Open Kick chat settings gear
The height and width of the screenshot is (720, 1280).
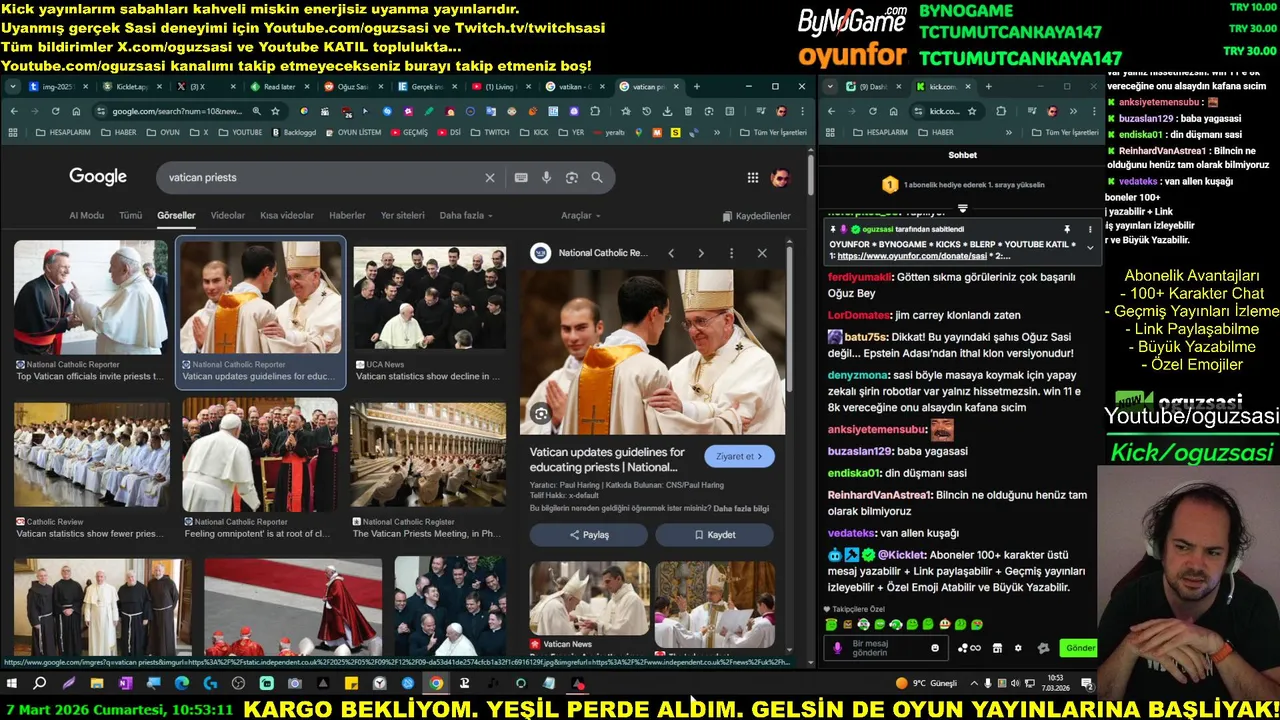pos(1018,648)
